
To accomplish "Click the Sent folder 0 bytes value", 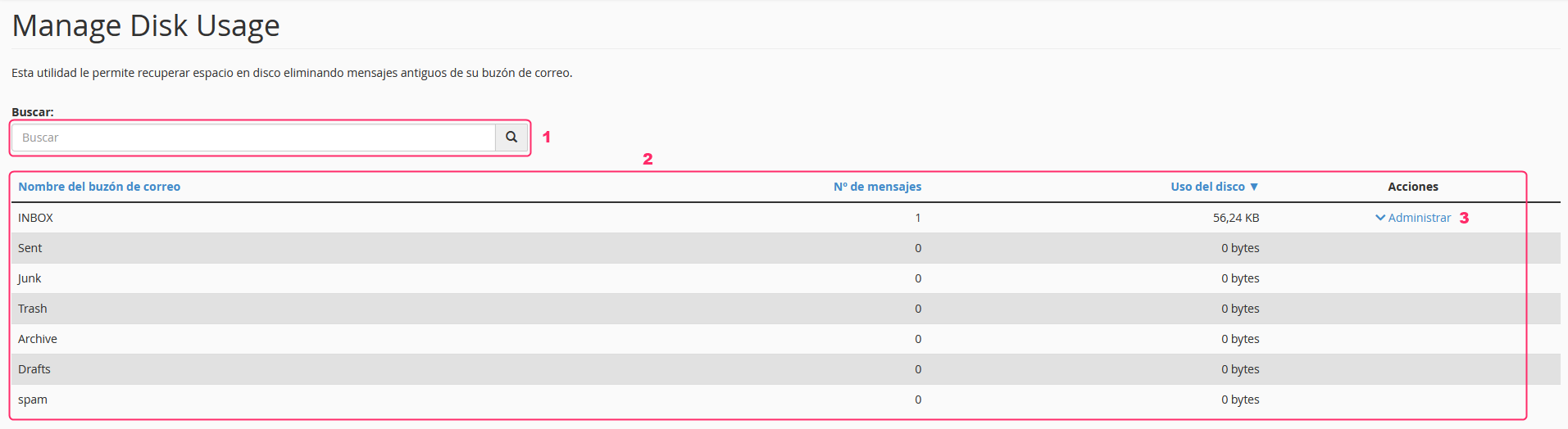I will click(1240, 248).
